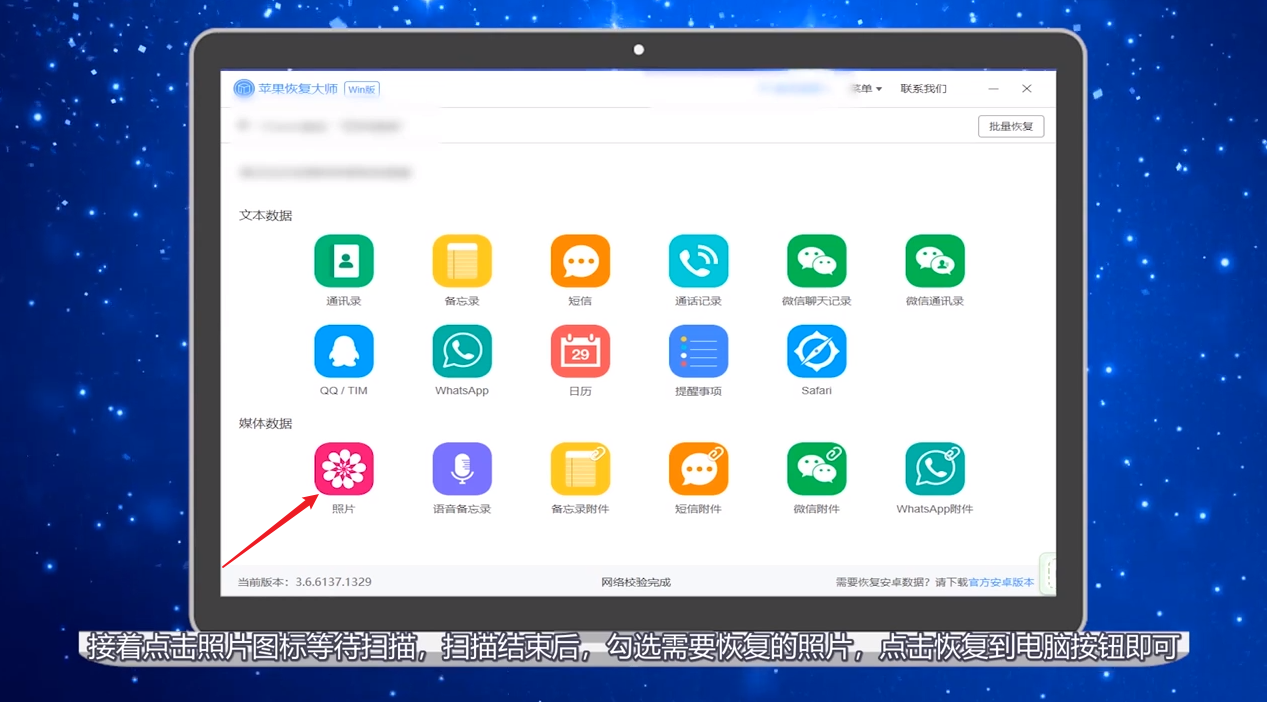Select 微信通讯录 WeChat contacts icon
The image size is (1267, 702).
point(935,261)
